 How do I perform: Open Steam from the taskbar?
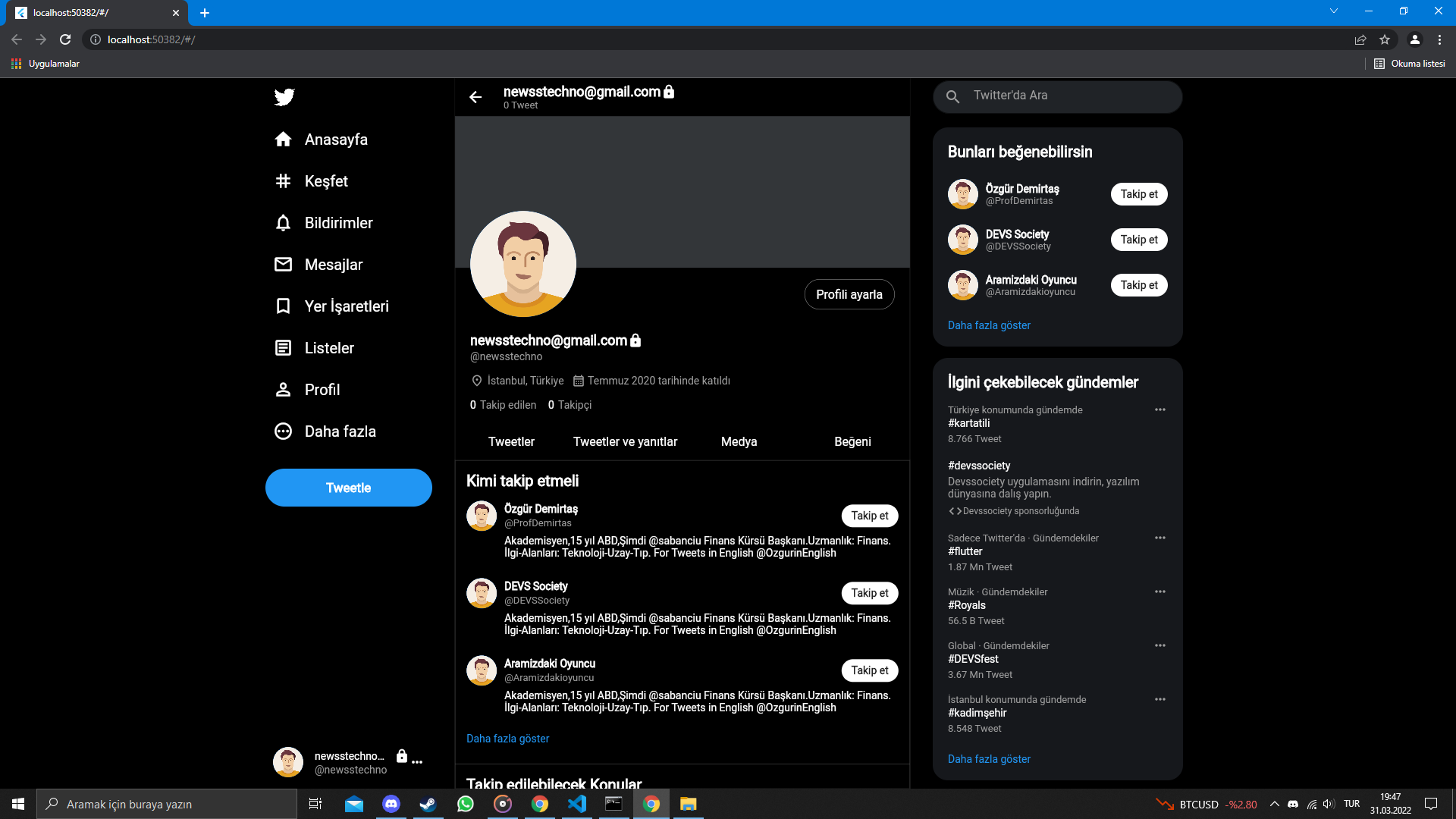point(428,804)
